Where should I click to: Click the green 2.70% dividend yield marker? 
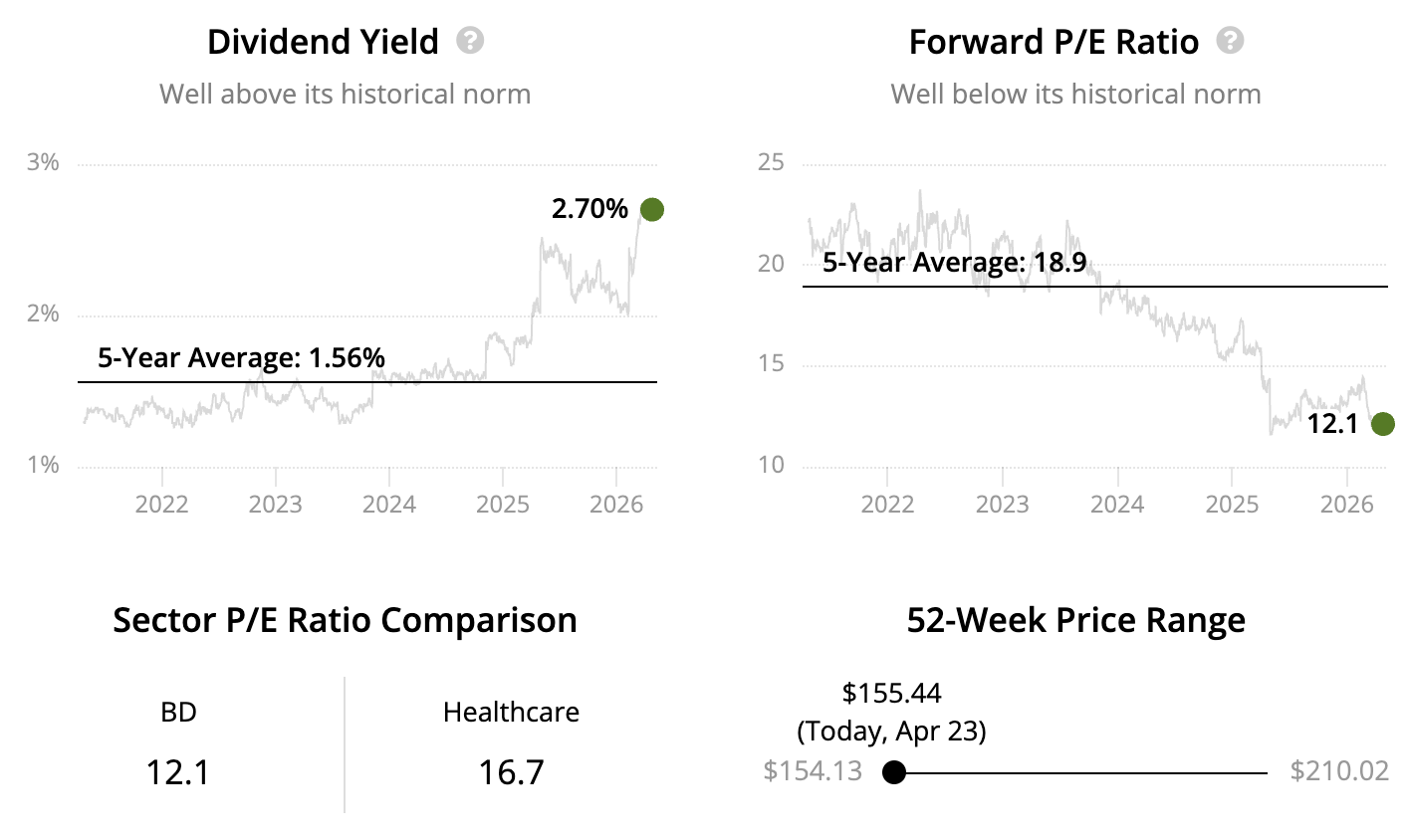click(x=651, y=209)
